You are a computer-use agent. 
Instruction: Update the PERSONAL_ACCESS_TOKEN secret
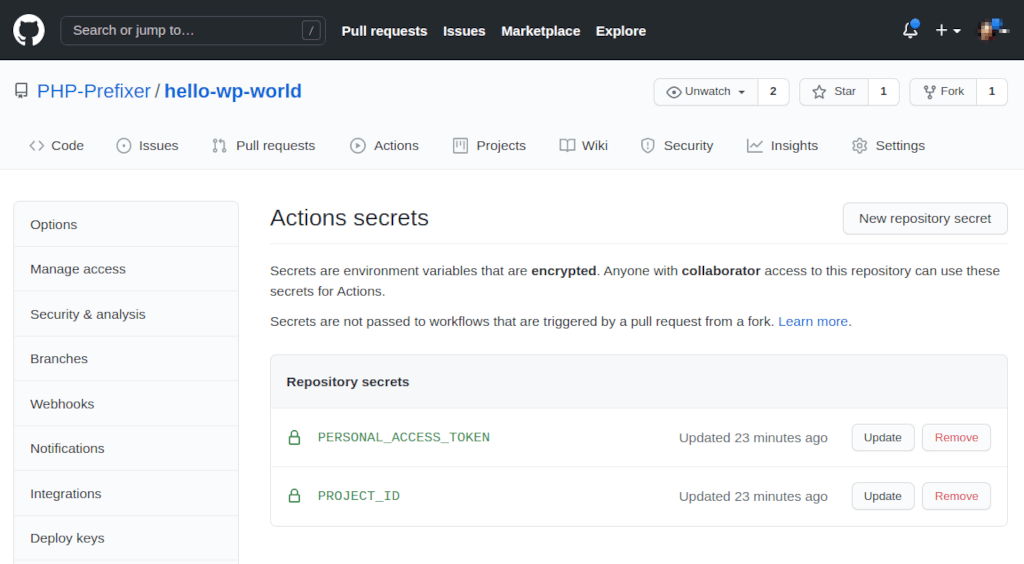(882, 438)
